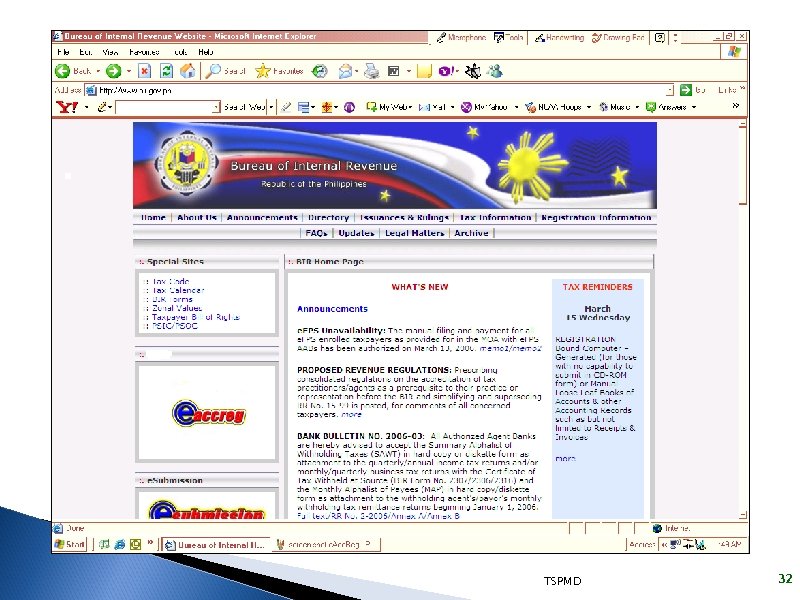This screenshot has width=800, height=600.
Task: Click the yellow note icon in the toolbar
Action: (x=424, y=71)
